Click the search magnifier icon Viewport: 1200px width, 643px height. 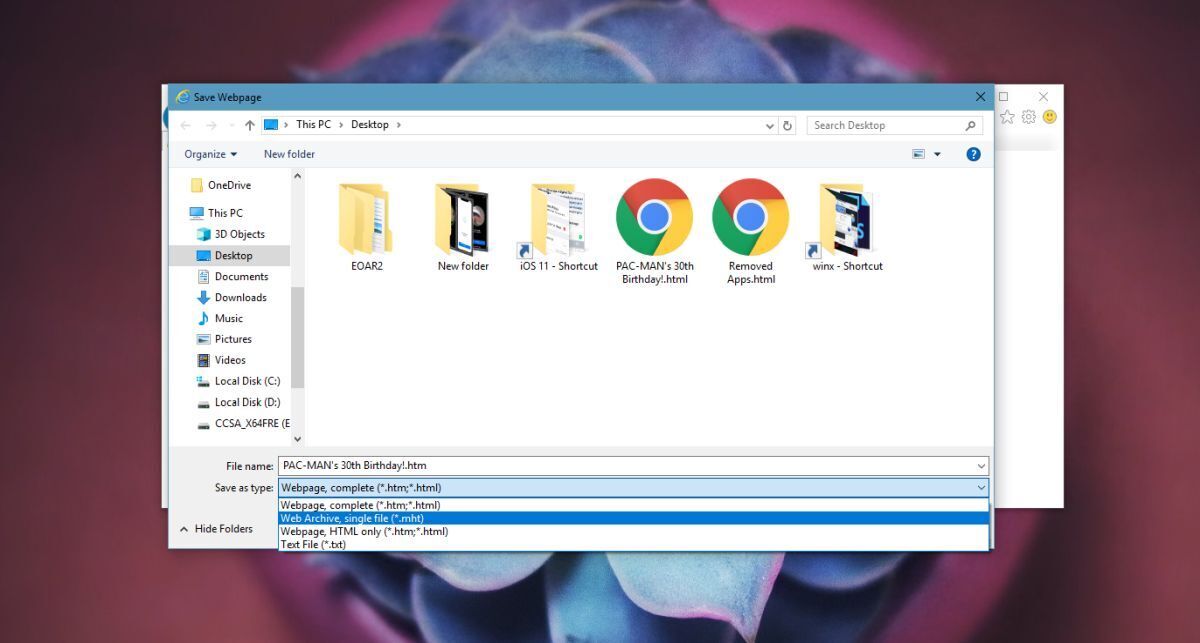(970, 126)
